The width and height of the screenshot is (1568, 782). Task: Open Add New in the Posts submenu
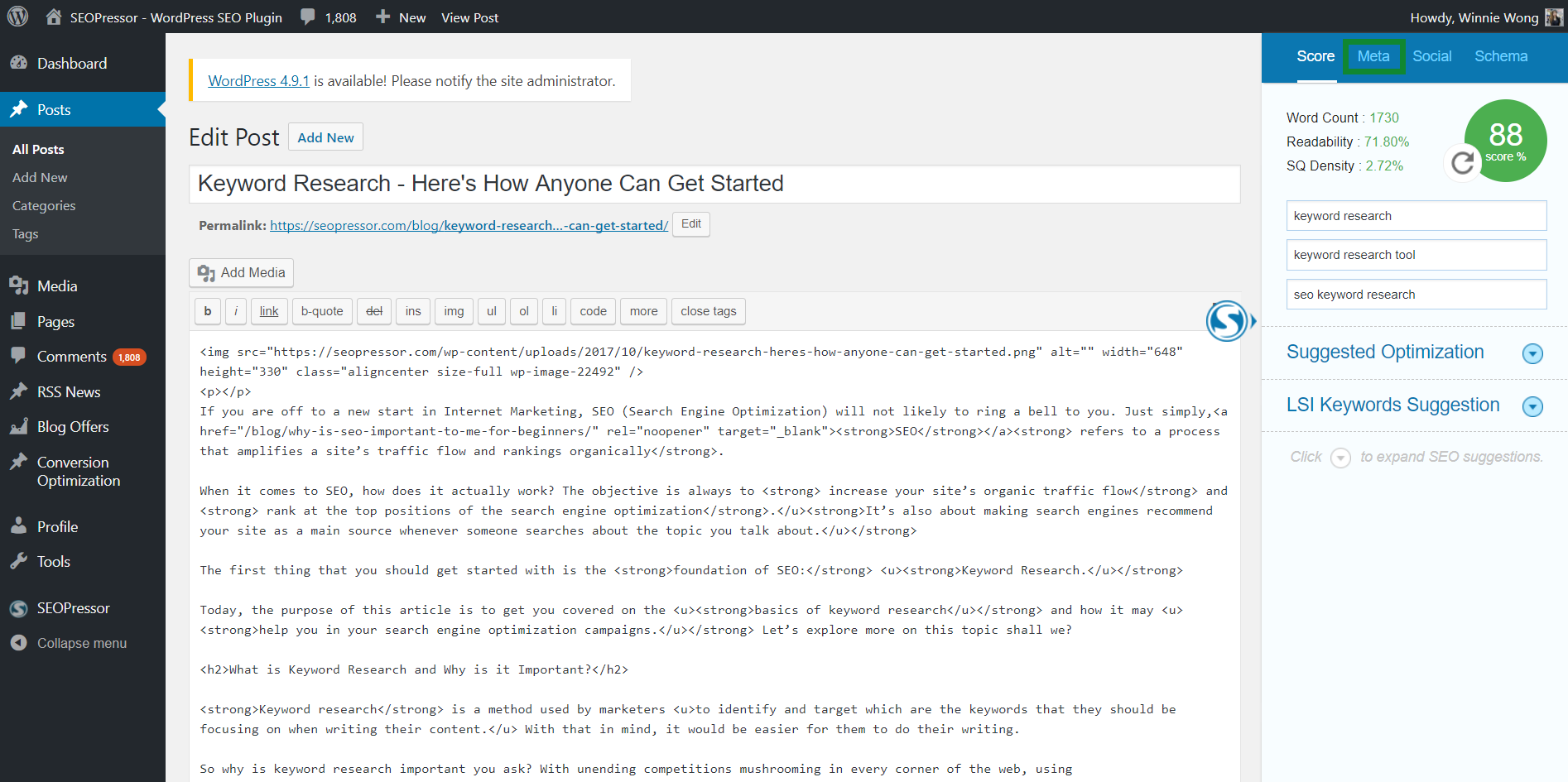pyautogui.click(x=40, y=177)
